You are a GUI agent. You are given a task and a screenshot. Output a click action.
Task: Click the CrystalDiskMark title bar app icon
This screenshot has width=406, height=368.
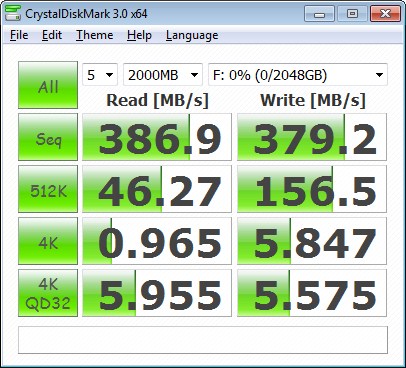[x=13, y=13]
